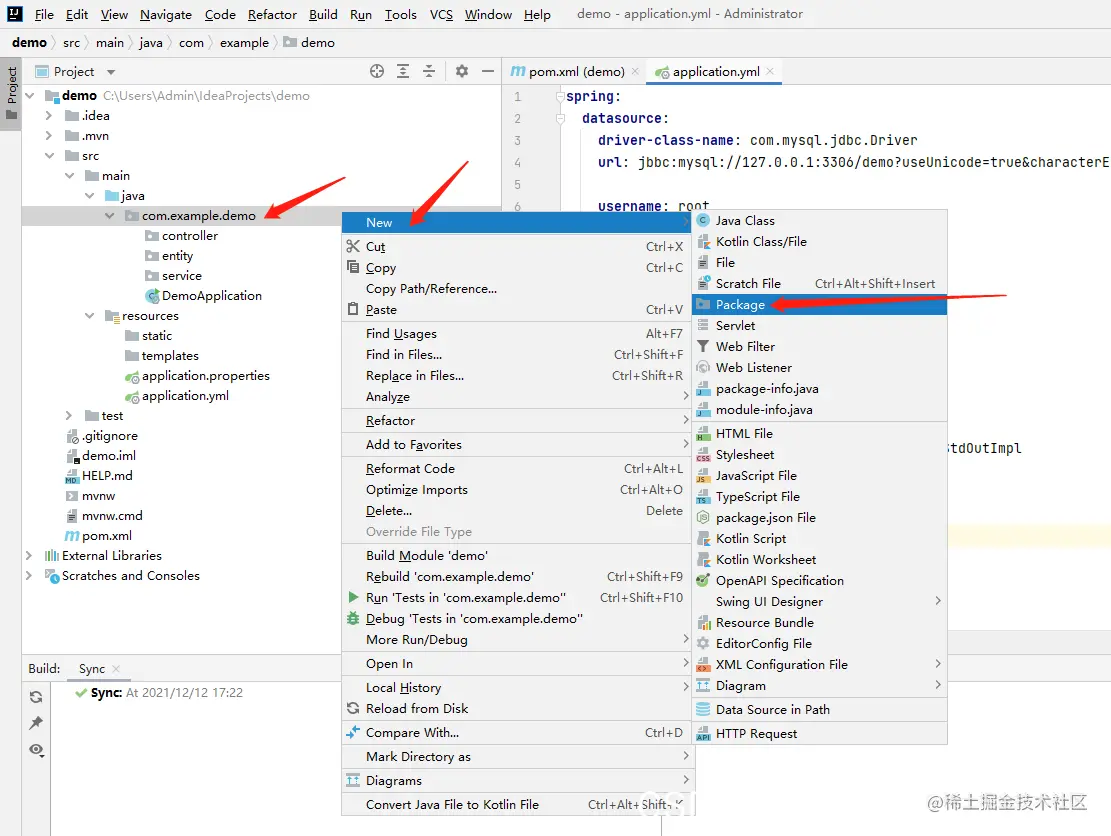Select JavaScript File in New submenu
Viewport: 1111px width, 836px height.
point(819,475)
